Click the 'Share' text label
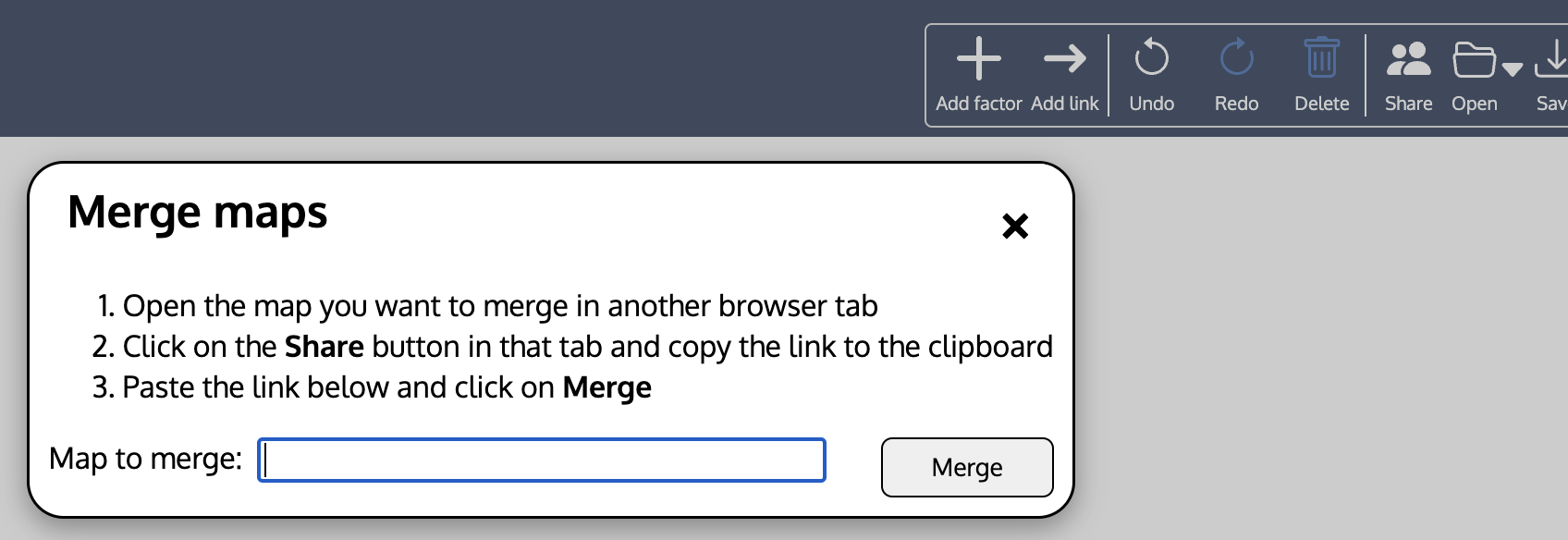The image size is (1568, 540). point(1409,104)
